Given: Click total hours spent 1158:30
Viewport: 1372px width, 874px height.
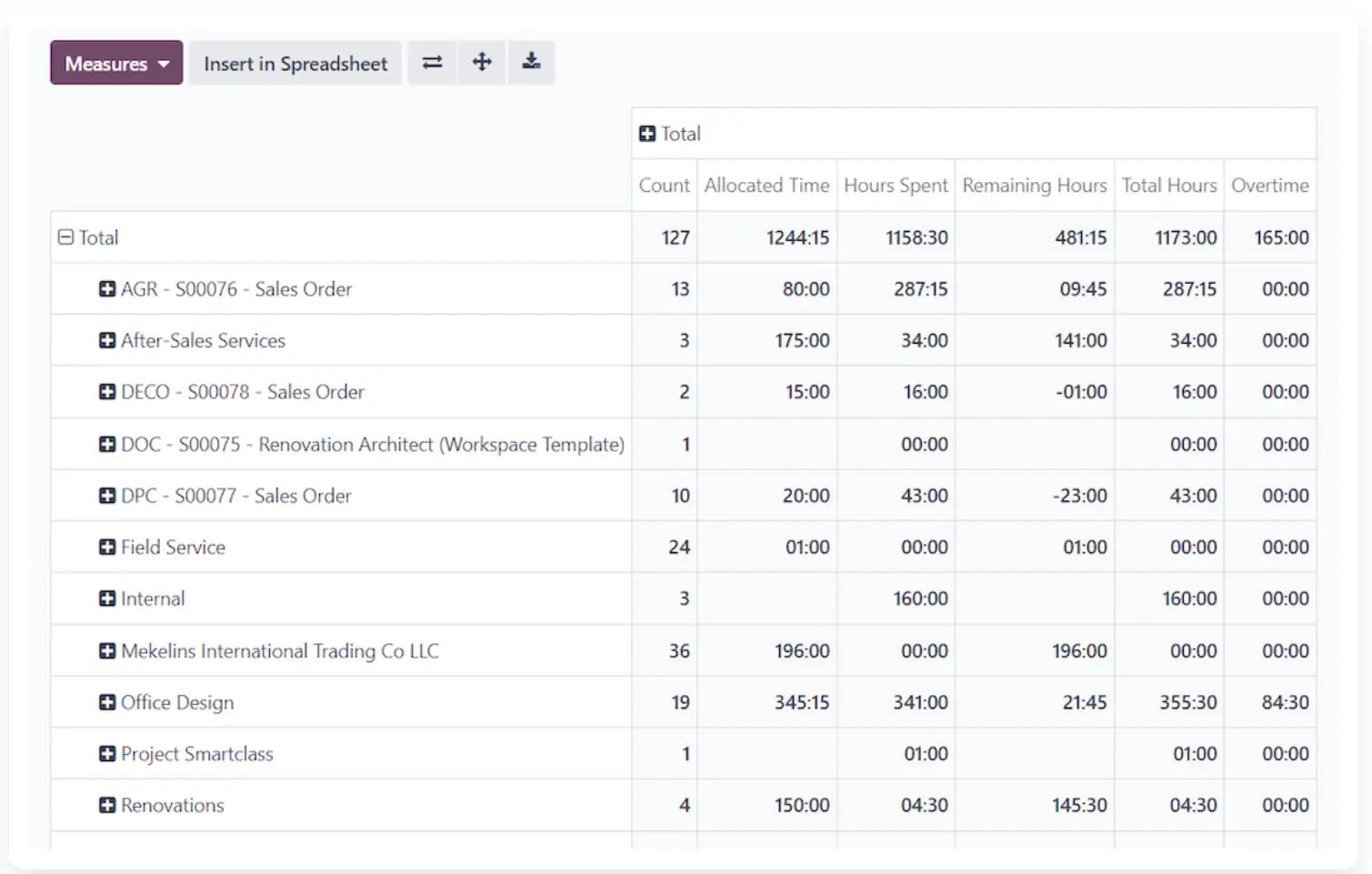Looking at the screenshot, I should [896, 237].
